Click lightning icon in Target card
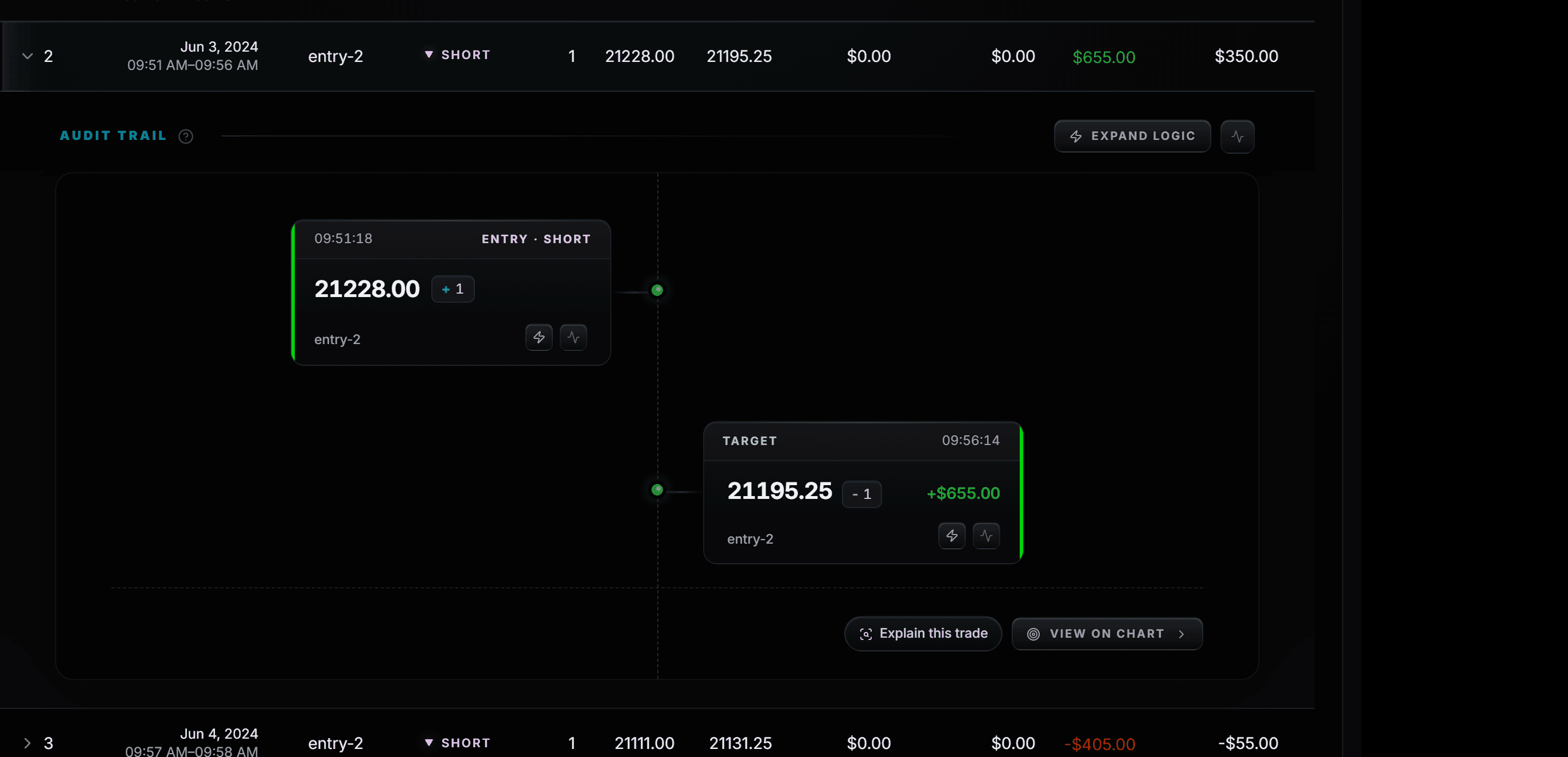This screenshot has width=1568, height=757. [951, 536]
